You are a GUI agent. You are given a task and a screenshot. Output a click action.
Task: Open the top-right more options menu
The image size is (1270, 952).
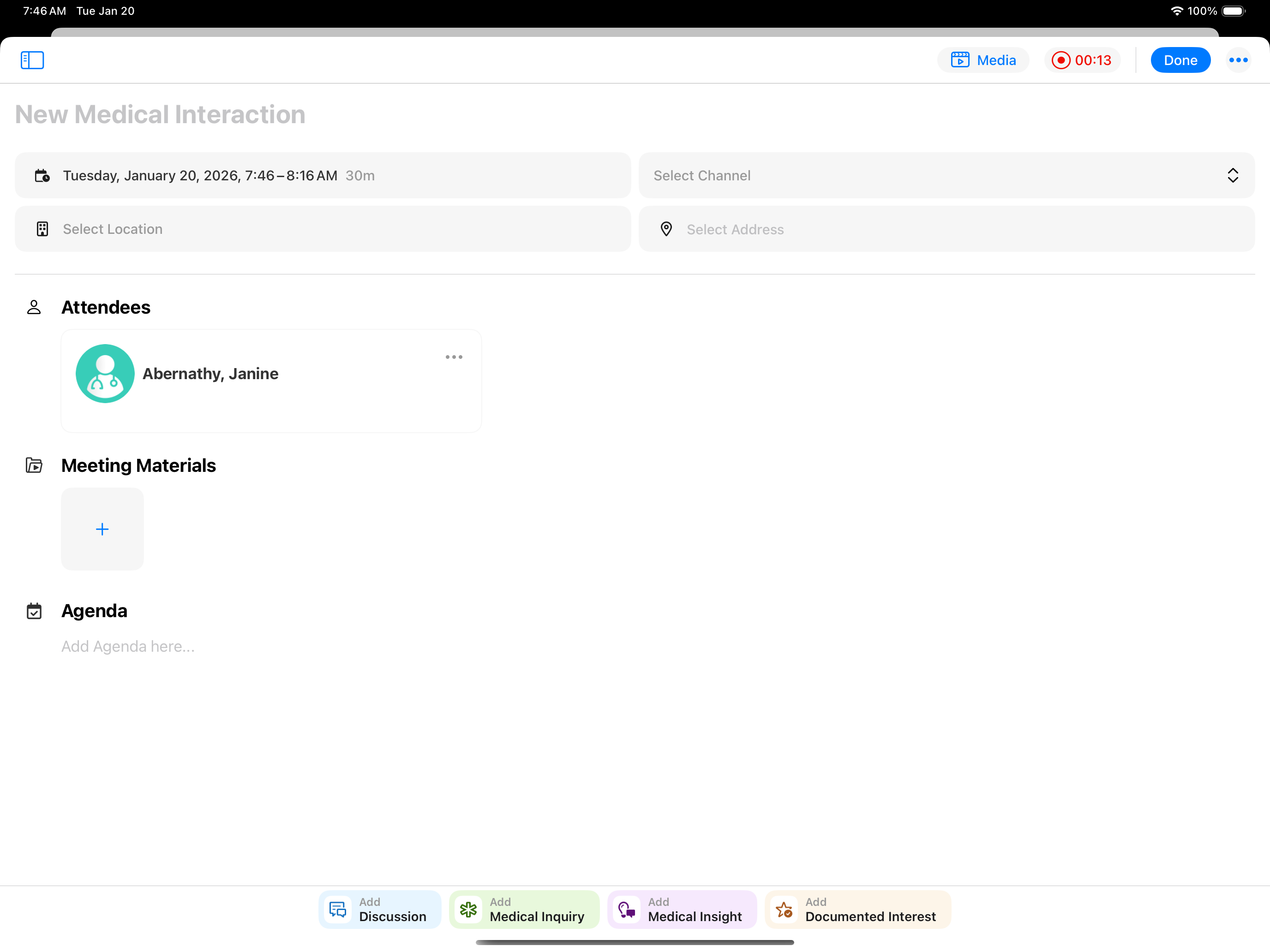click(x=1238, y=60)
